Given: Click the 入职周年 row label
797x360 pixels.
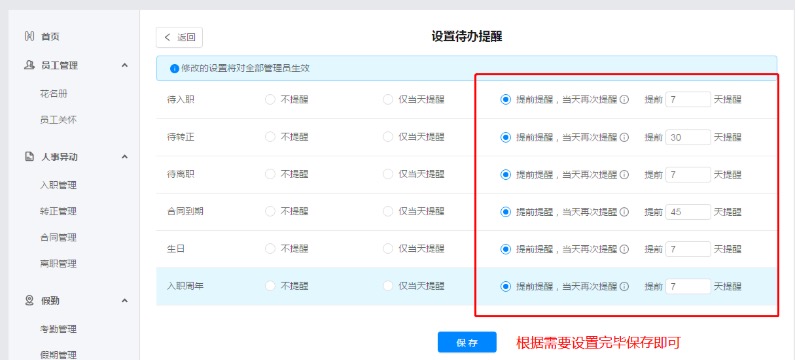Looking at the screenshot, I should click(185, 286).
